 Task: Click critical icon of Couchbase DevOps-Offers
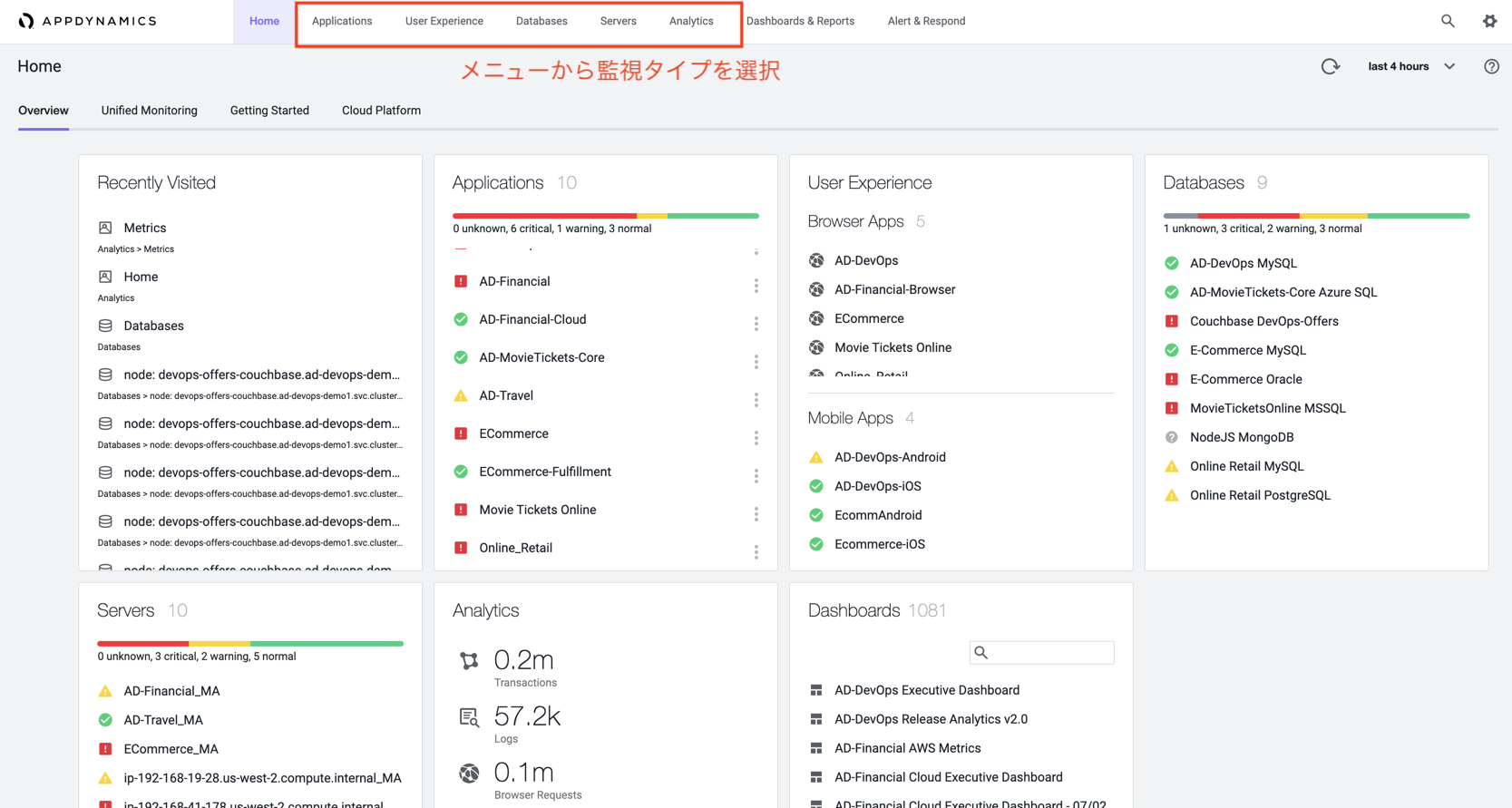point(1172,321)
